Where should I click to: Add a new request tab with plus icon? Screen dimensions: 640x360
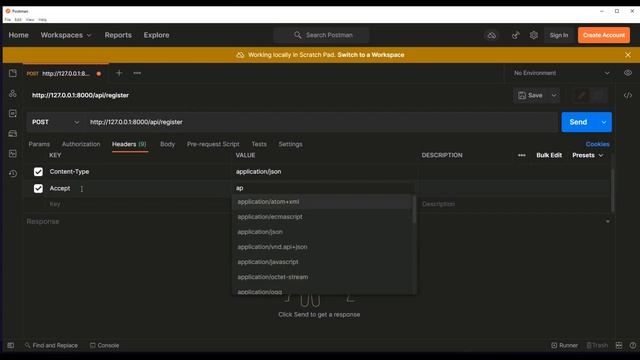(x=119, y=73)
